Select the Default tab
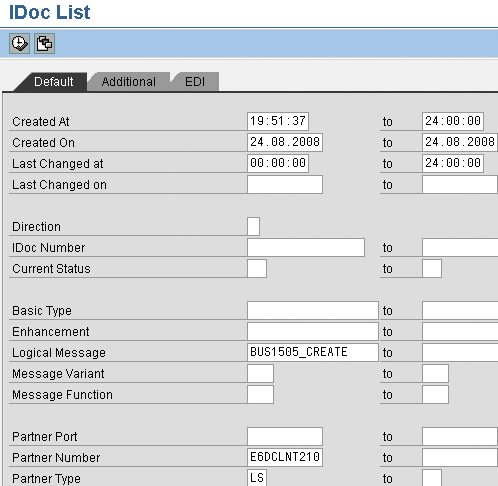 click(x=53, y=82)
